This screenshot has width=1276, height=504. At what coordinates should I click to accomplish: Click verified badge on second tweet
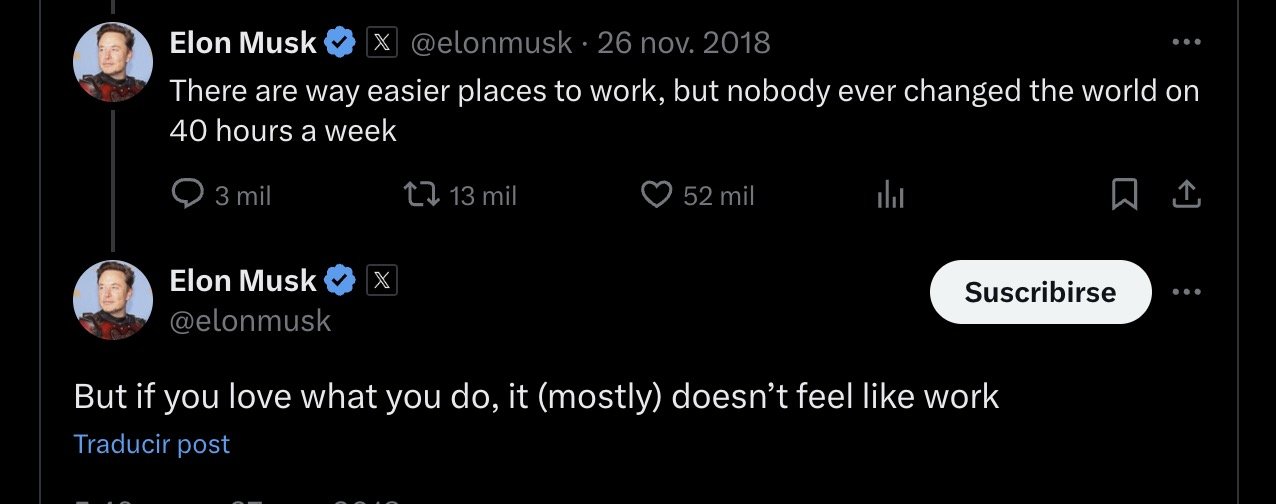point(341,282)
